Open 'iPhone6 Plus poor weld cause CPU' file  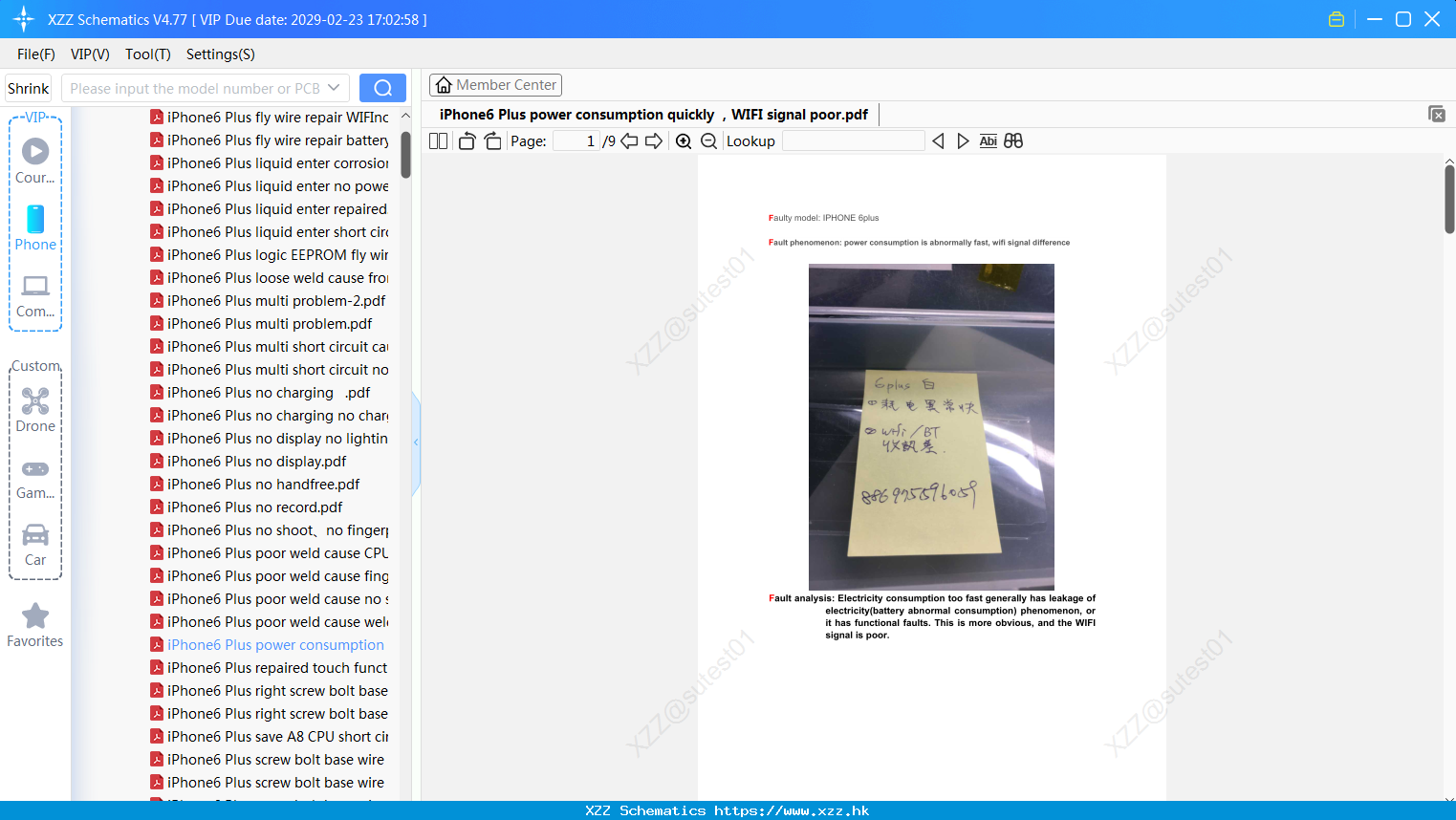pyautogui.click(x=270, y=553)
